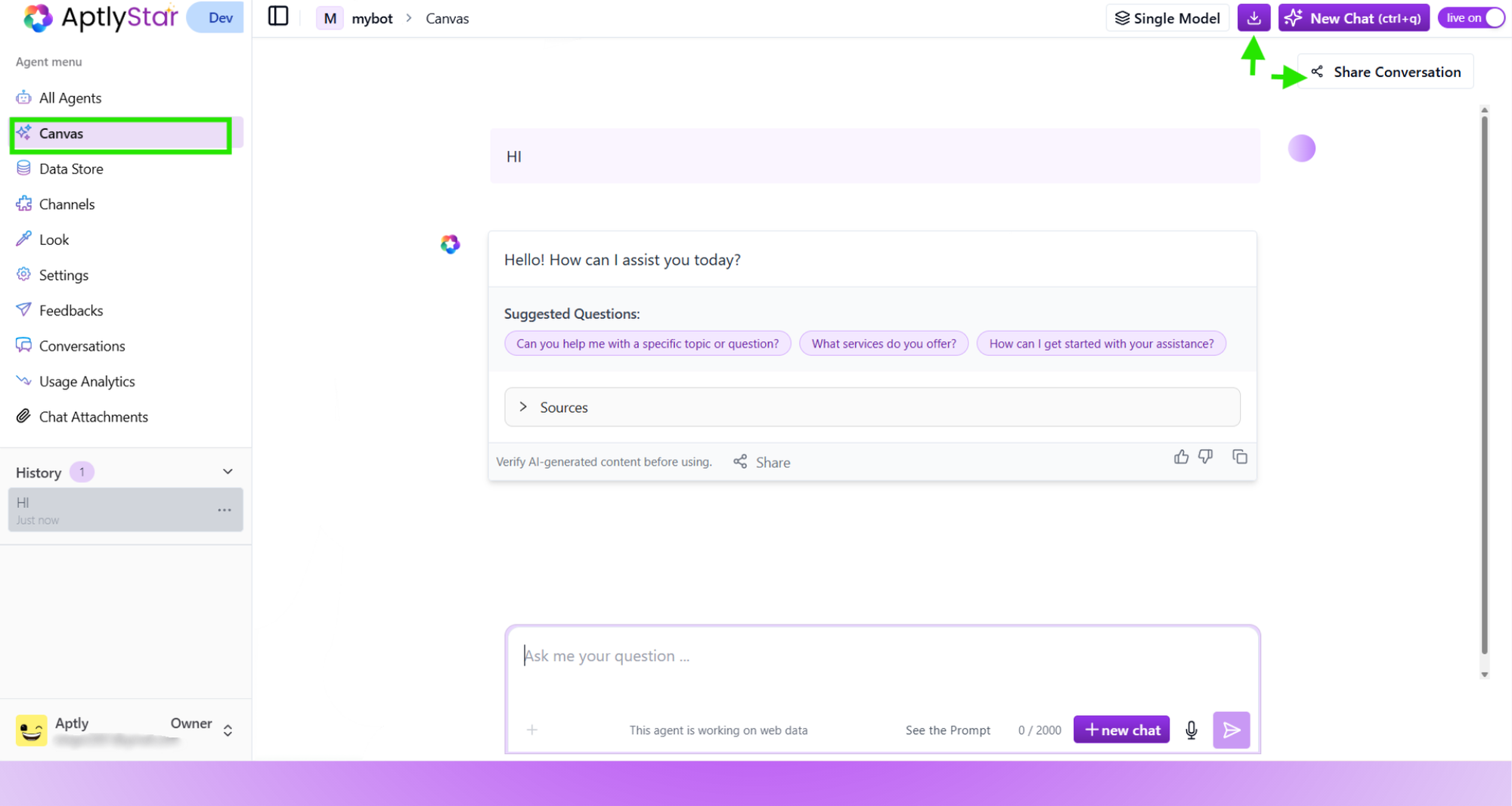Viewport: 1512px width, 806px height.
Task: Activate the microphone voice input
Action: coord(1191,730)
